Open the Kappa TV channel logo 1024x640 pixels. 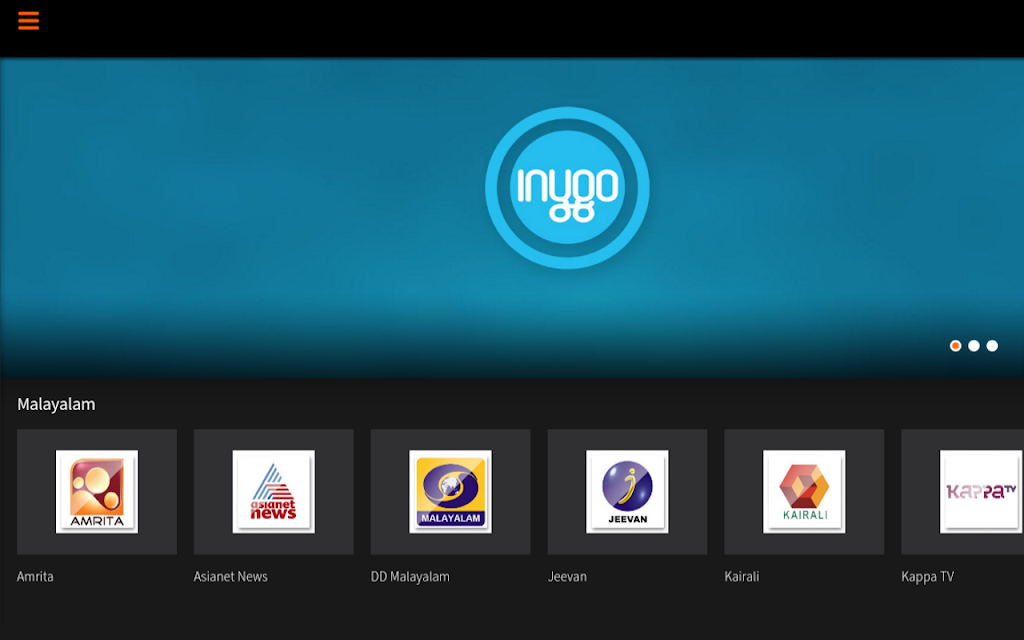(981, 492)
